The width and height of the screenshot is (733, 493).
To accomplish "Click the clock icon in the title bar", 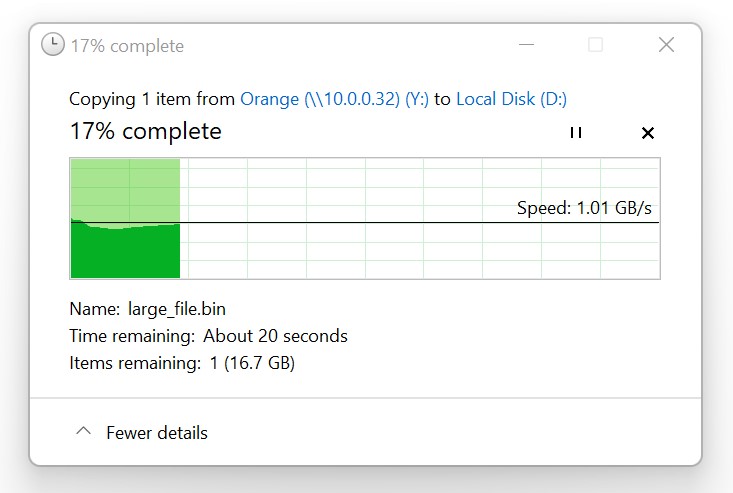I will 53,44.
